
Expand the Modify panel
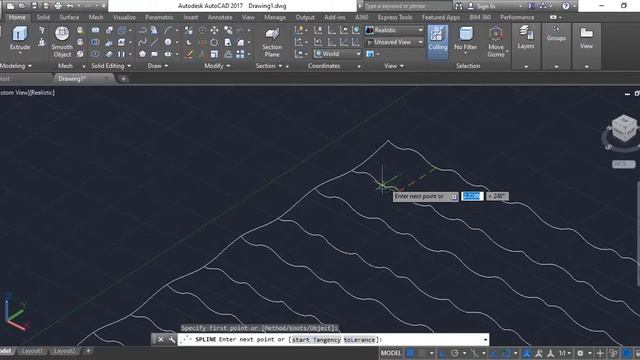coord(217,66)
